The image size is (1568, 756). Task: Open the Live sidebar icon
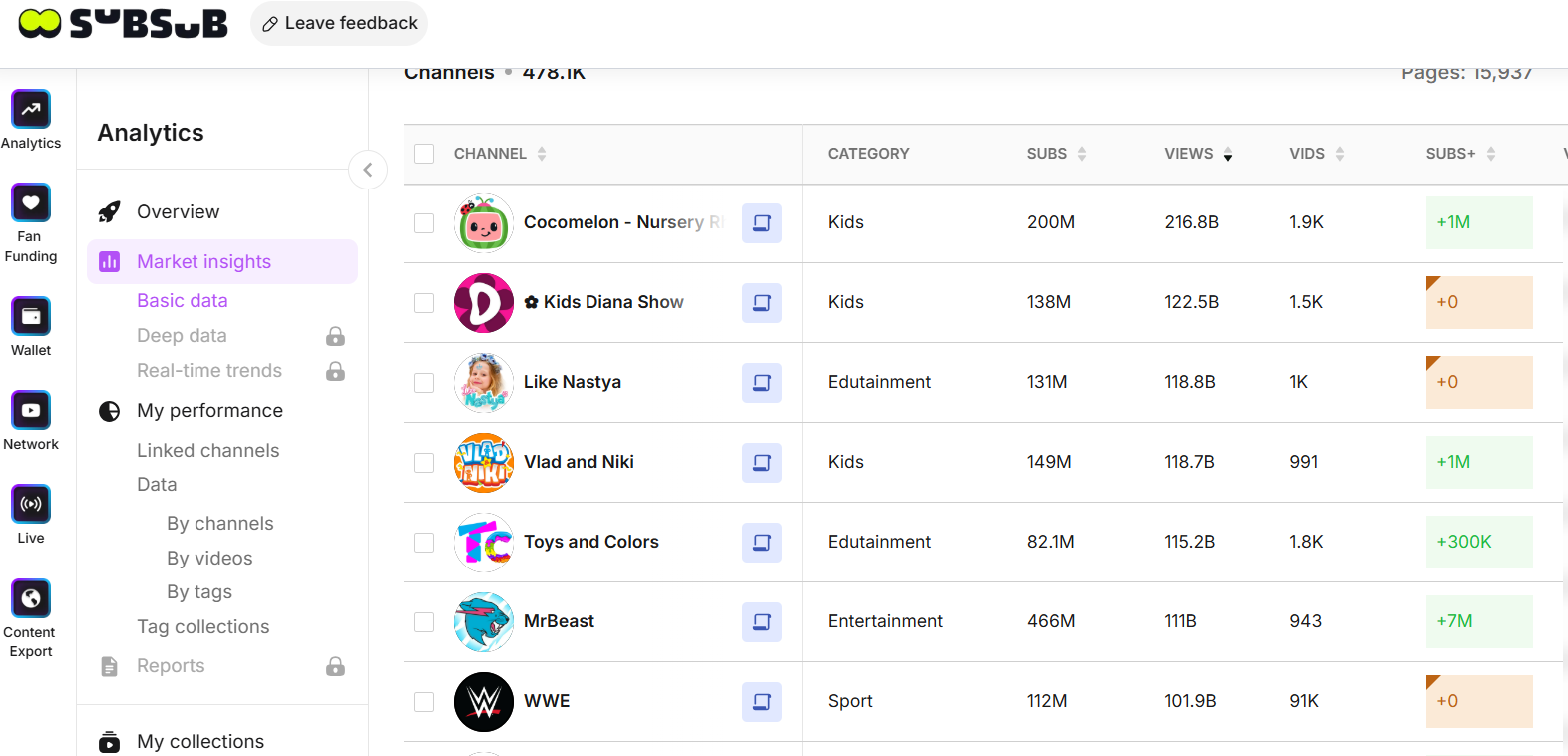point(31,504)
